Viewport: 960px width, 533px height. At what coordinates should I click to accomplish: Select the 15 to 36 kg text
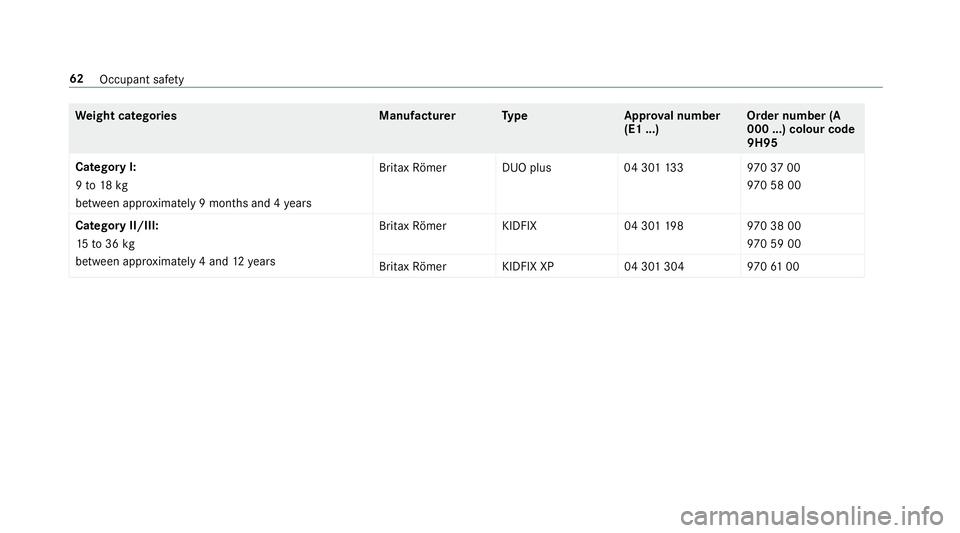click(105, 244)
